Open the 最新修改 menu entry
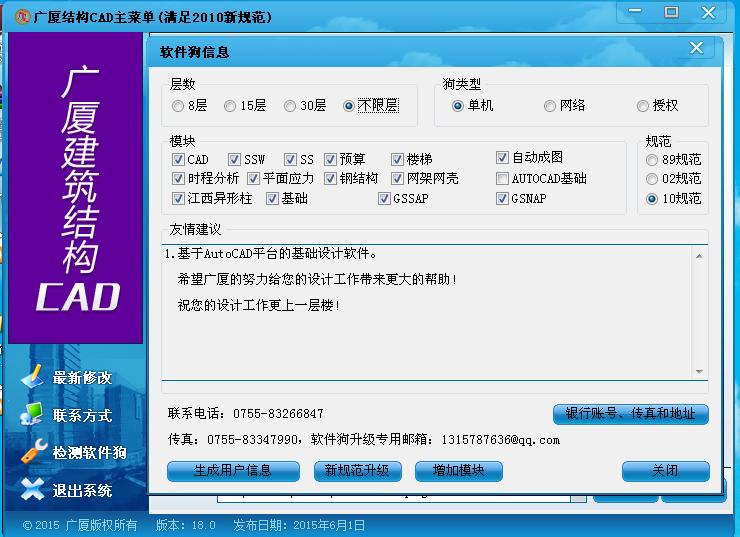The image size is (740, 537). 82,378
